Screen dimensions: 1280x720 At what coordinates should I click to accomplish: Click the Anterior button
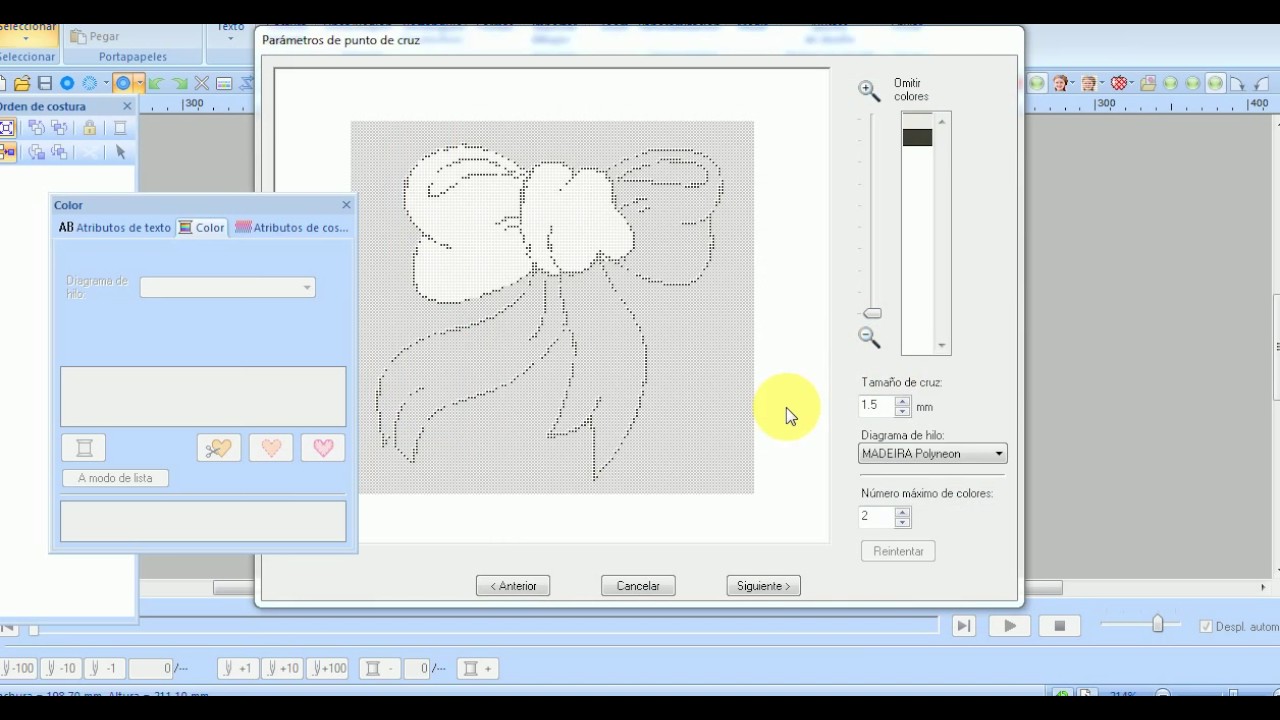coord(513,586)
